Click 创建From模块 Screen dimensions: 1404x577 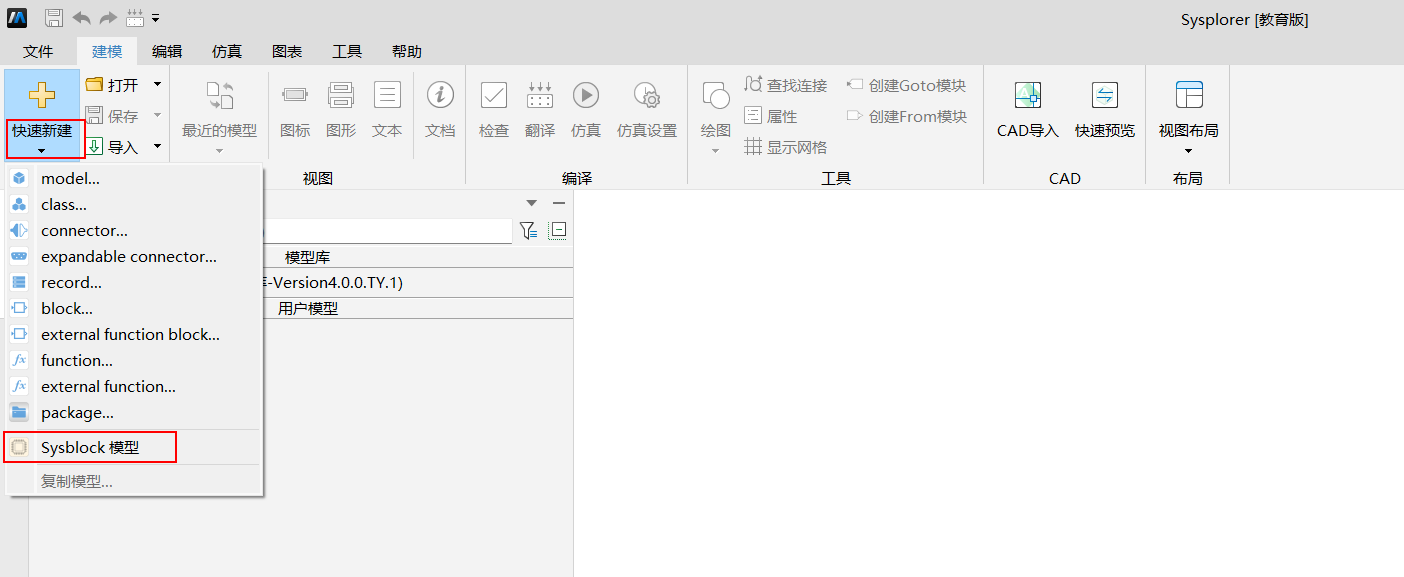point(907,116)
